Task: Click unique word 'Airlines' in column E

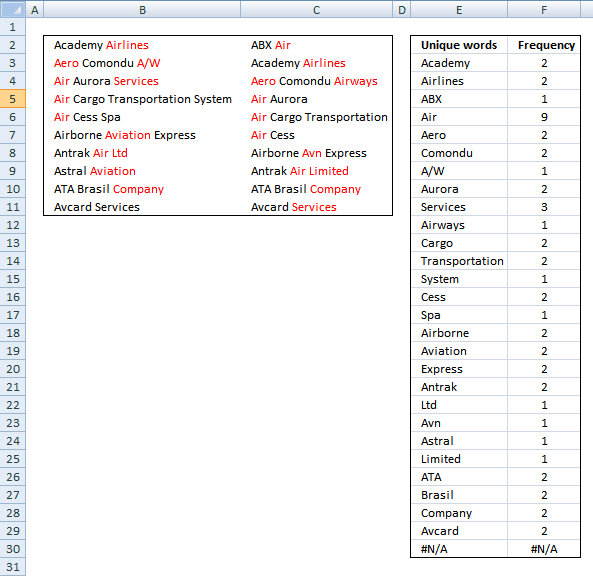Action: (459, 81)
